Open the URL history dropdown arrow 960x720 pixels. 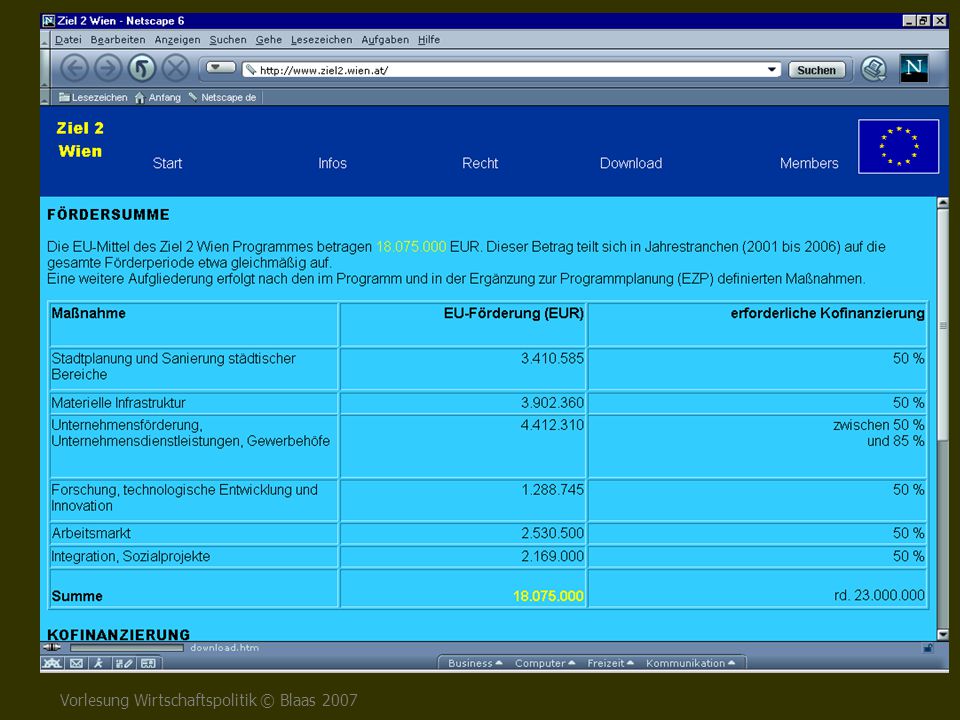pyautogui.click(x=773, y=70)
